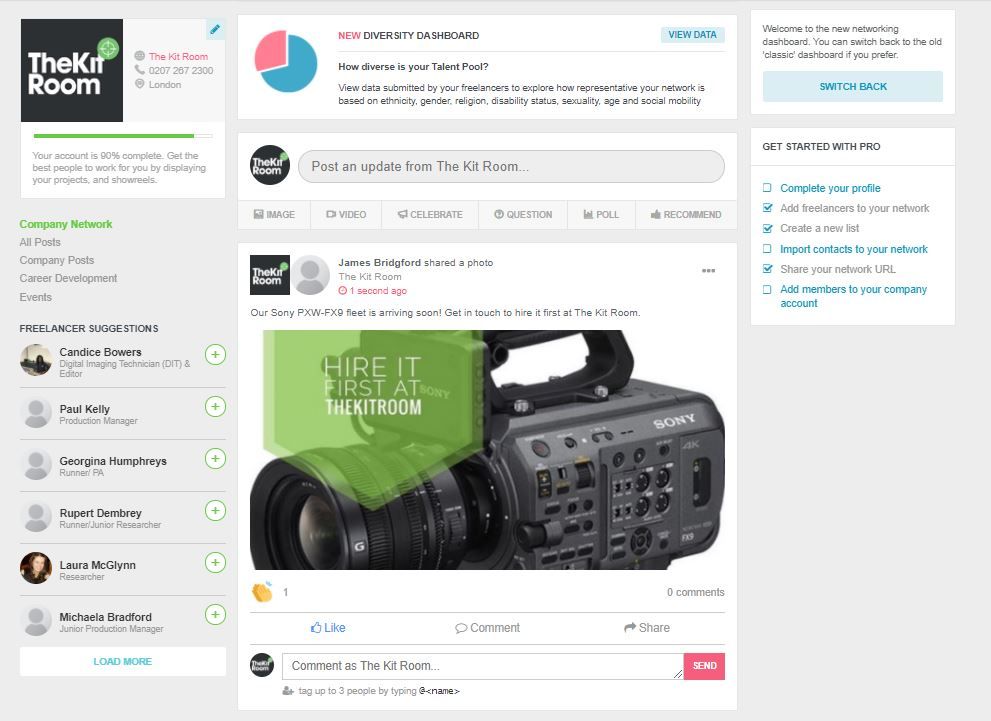Add Laura McGlynn with the plus icon
This screenshot has width=991, height=721.
click(216, 562)
